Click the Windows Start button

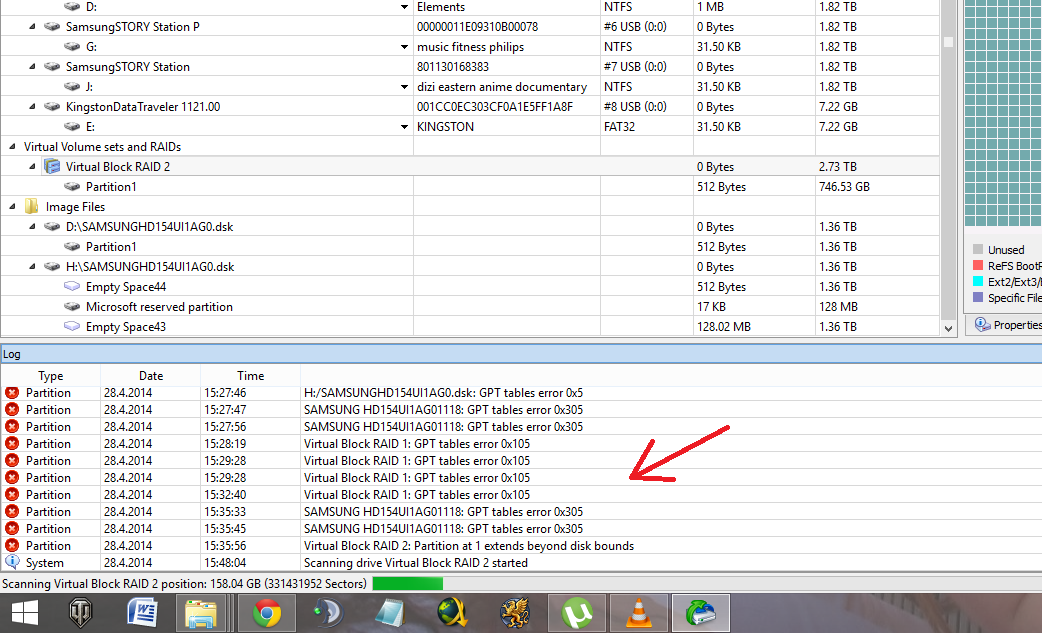click(25, 613)
